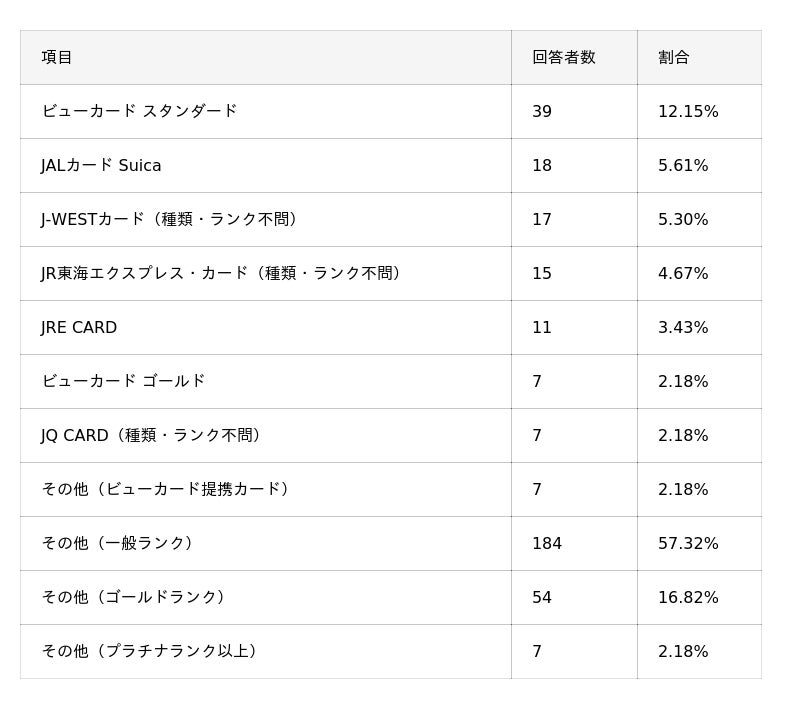Select the respondent count 39 cell
This screenshot has width=800, height=709.
click(x=542, y=111)
